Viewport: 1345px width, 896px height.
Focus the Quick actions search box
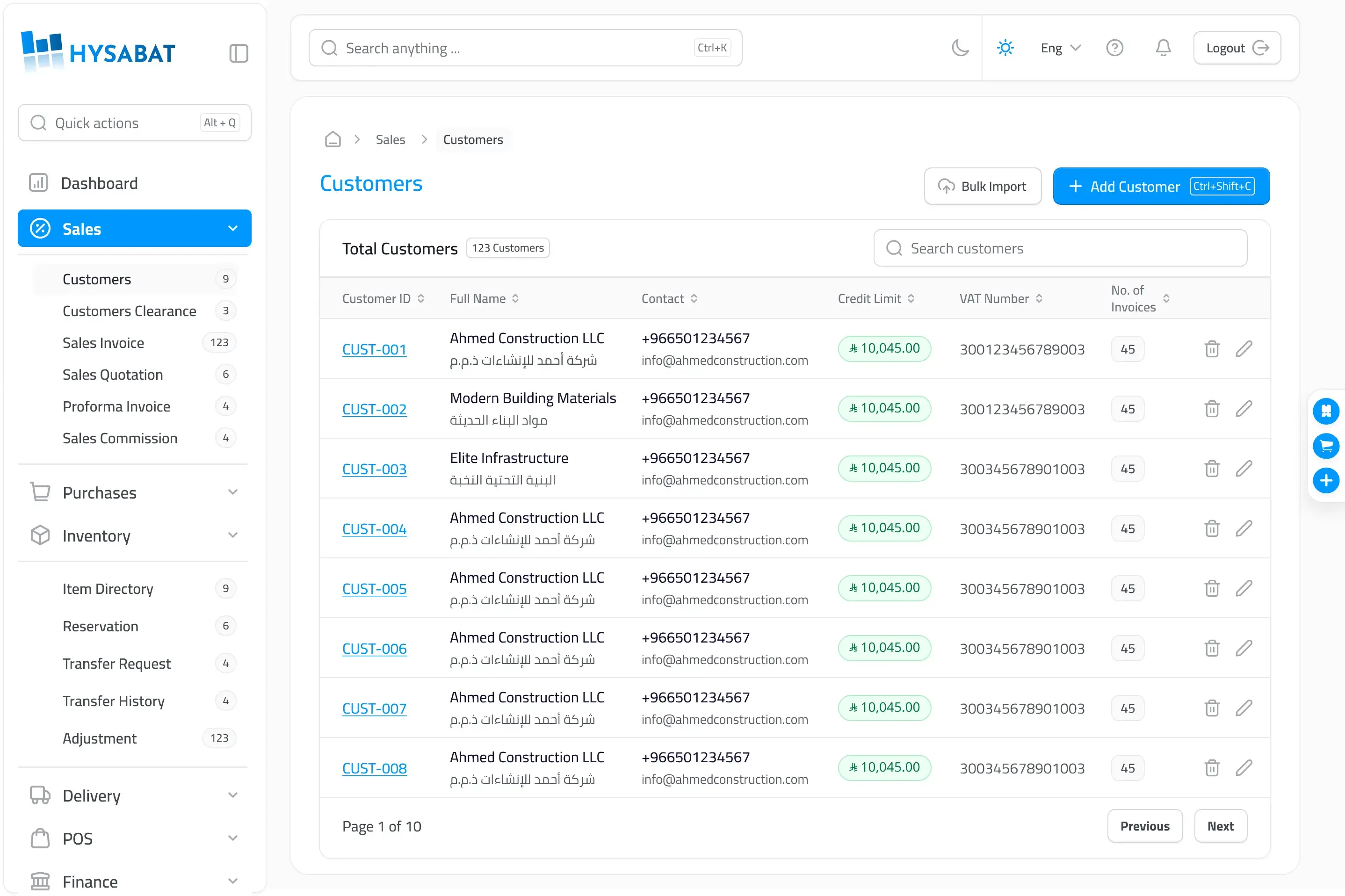[x=134, y=123]
